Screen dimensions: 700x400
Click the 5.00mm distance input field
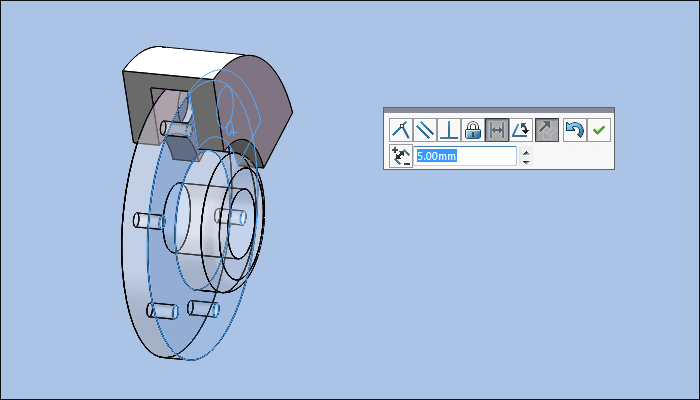point(465,156)
